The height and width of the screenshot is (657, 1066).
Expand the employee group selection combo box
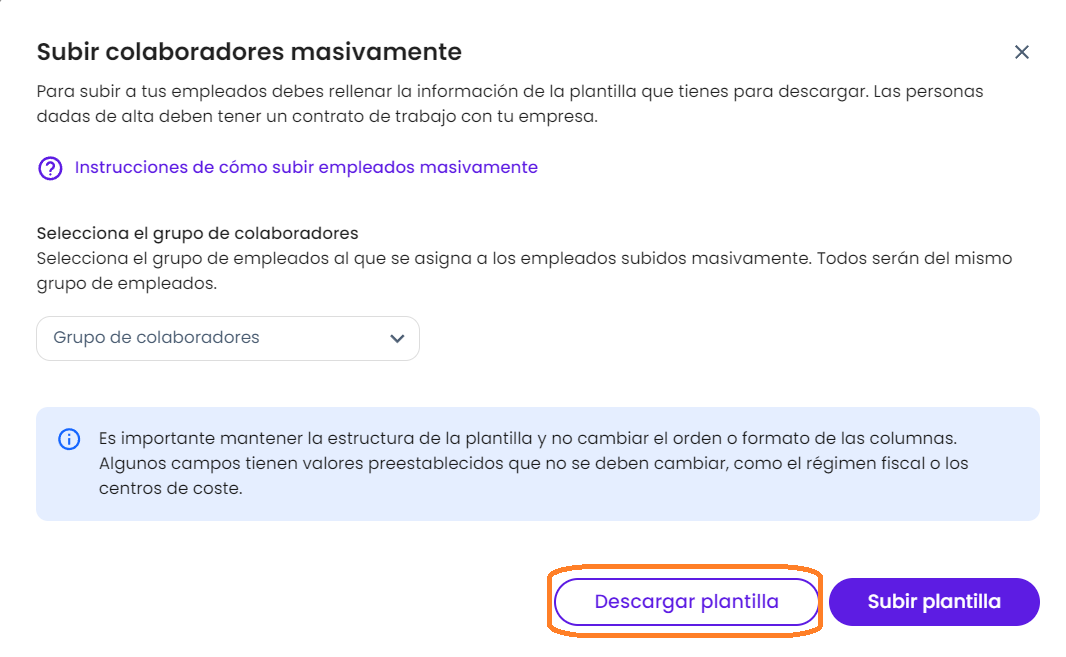[x=227, y=338]
